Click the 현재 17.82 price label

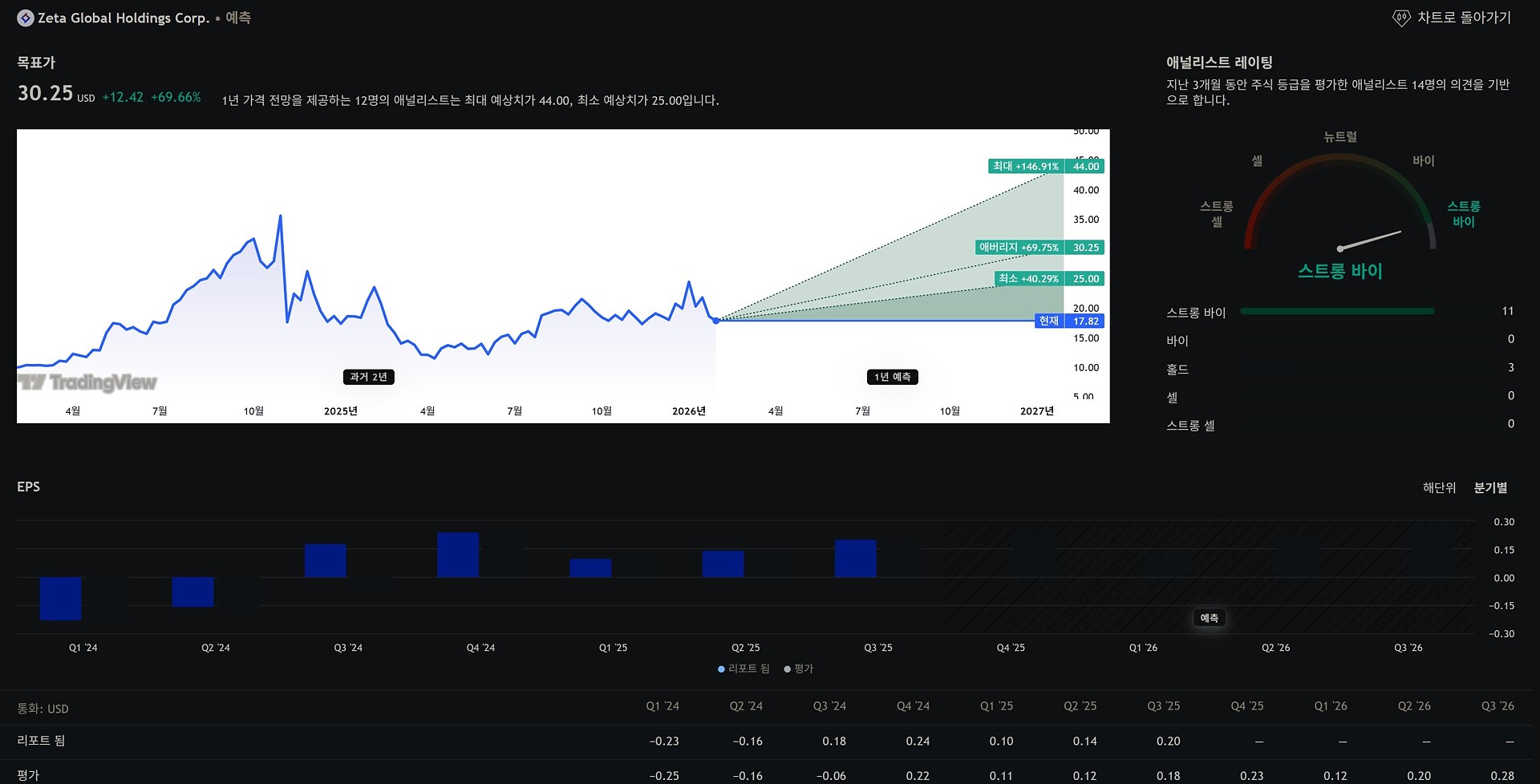(x=1070, y=321)
